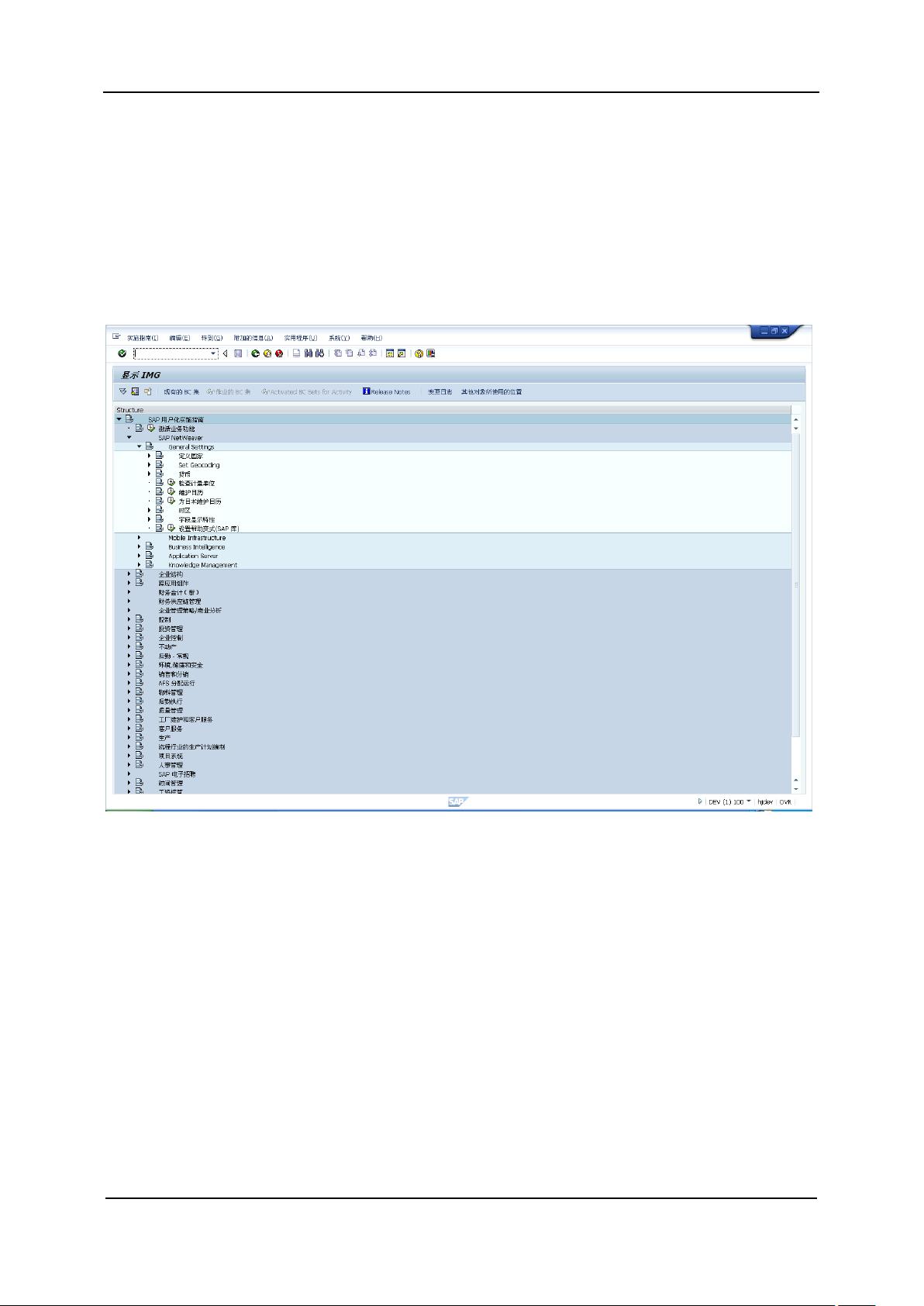Click the Find Next binoculars icon

[319, 353]
